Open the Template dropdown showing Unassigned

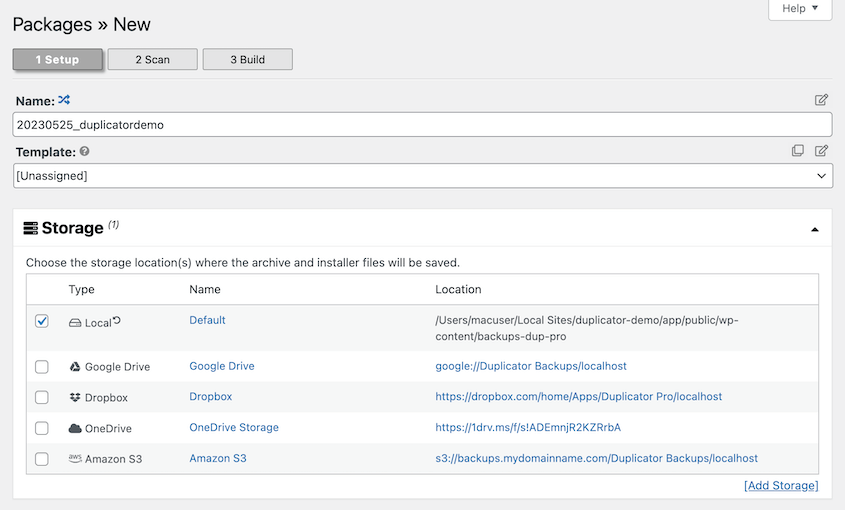(x=422, y=176)
